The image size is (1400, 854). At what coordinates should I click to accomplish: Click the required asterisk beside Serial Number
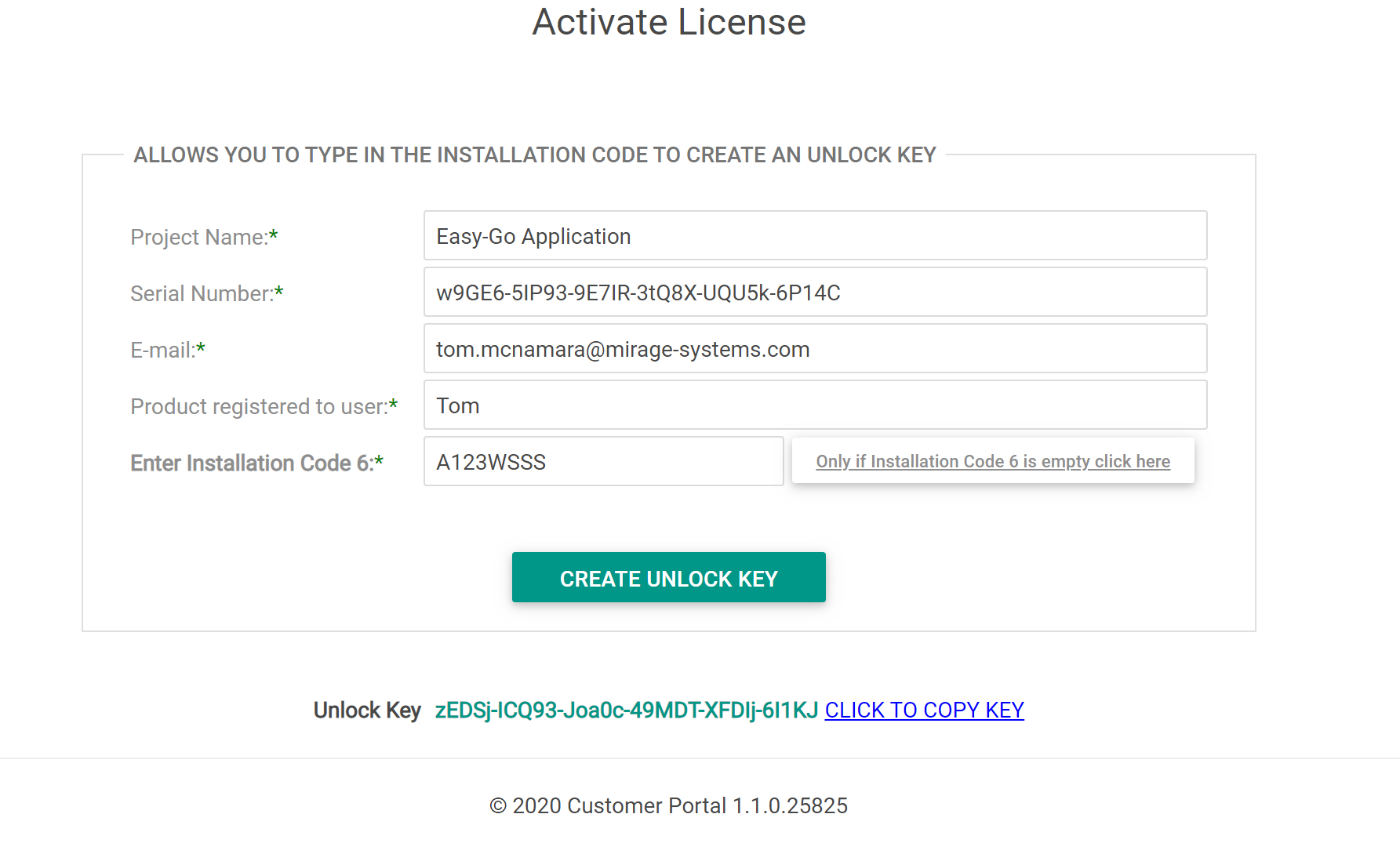click(x=278, y=292)
